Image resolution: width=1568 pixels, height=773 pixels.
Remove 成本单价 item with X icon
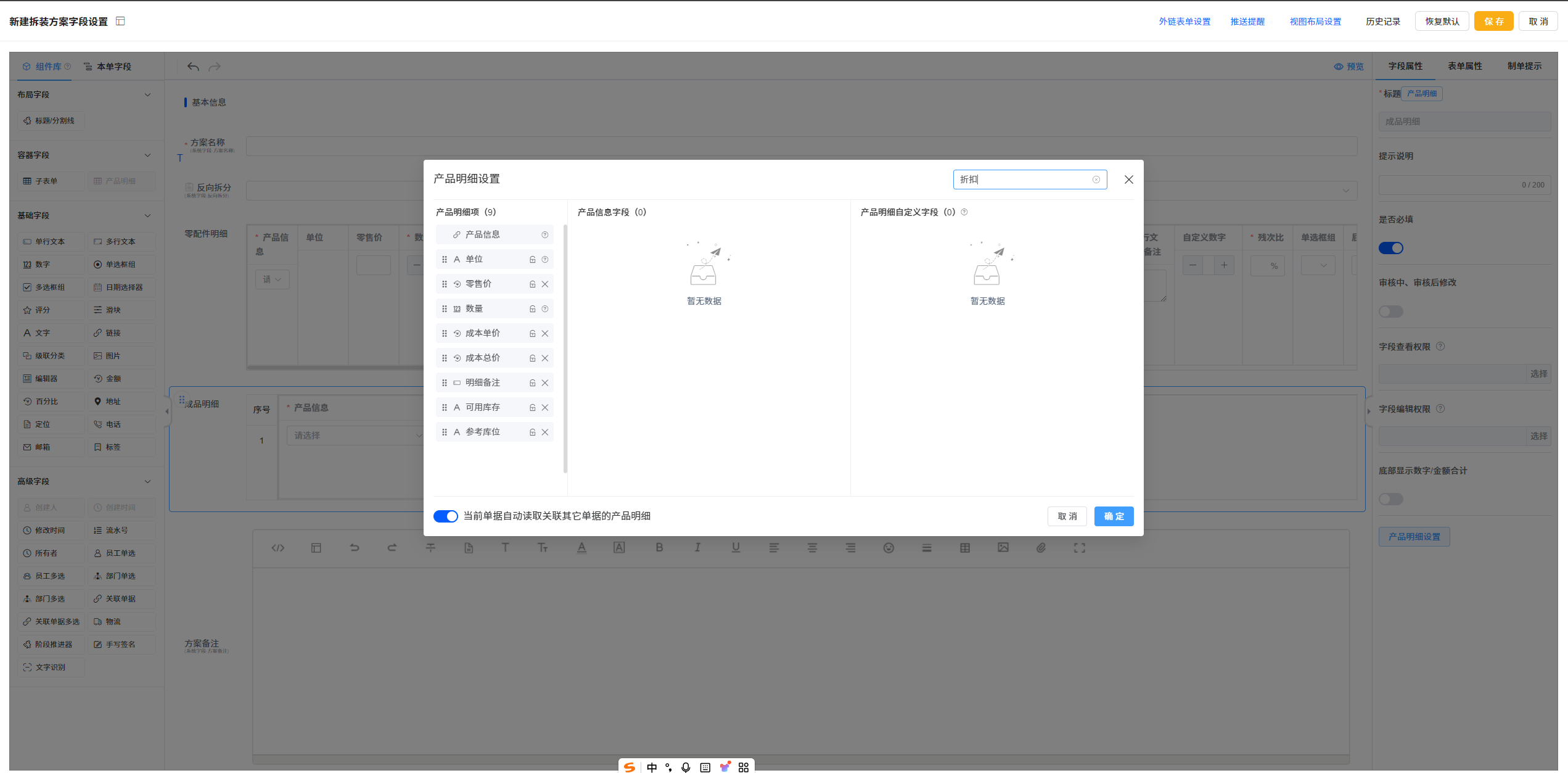tap(545, 334)
